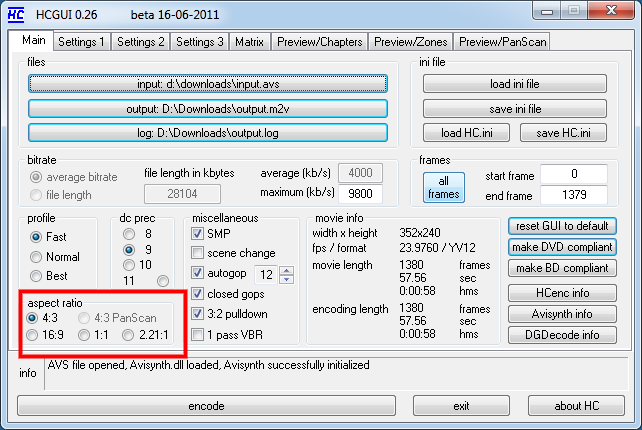Click the autogop value field showing 12
642x430 pixels.
[266, 274]
